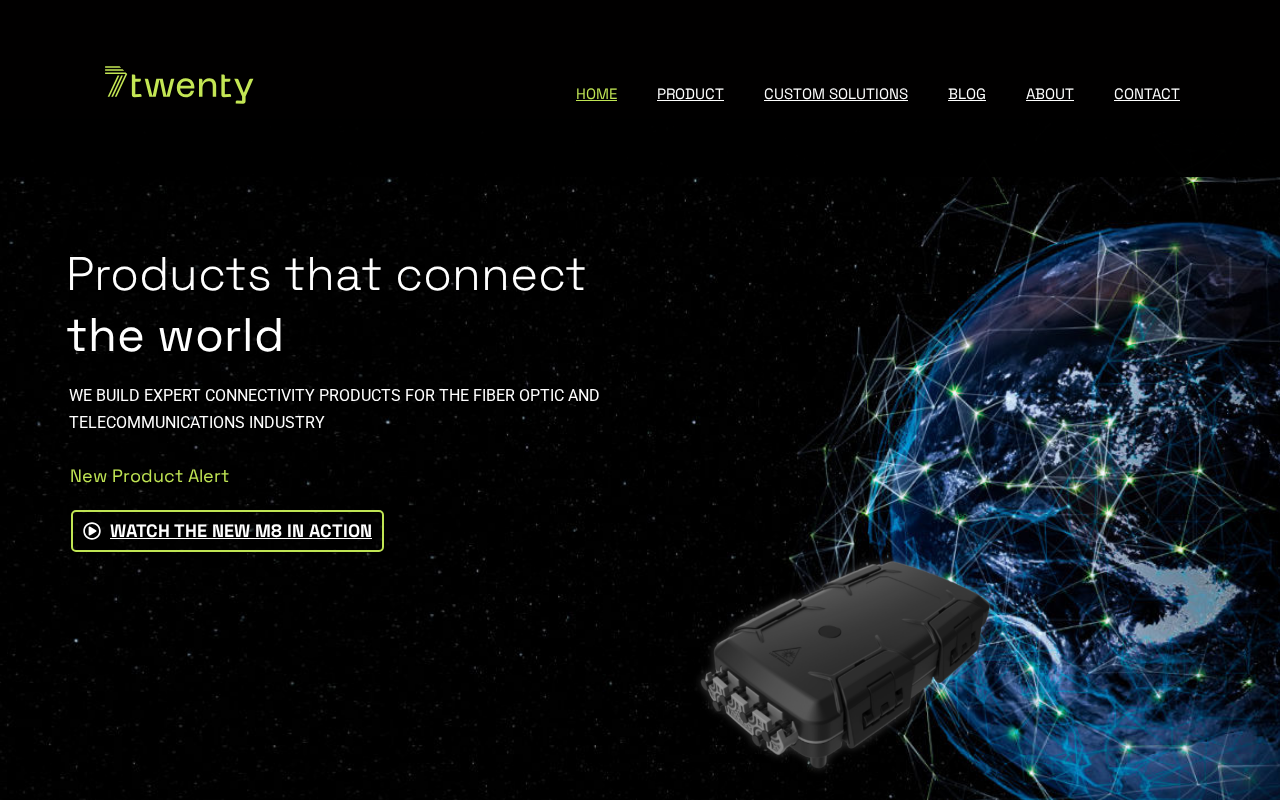
Task: Click the Products that connect the world headline
Action: (x=326, y=304)
